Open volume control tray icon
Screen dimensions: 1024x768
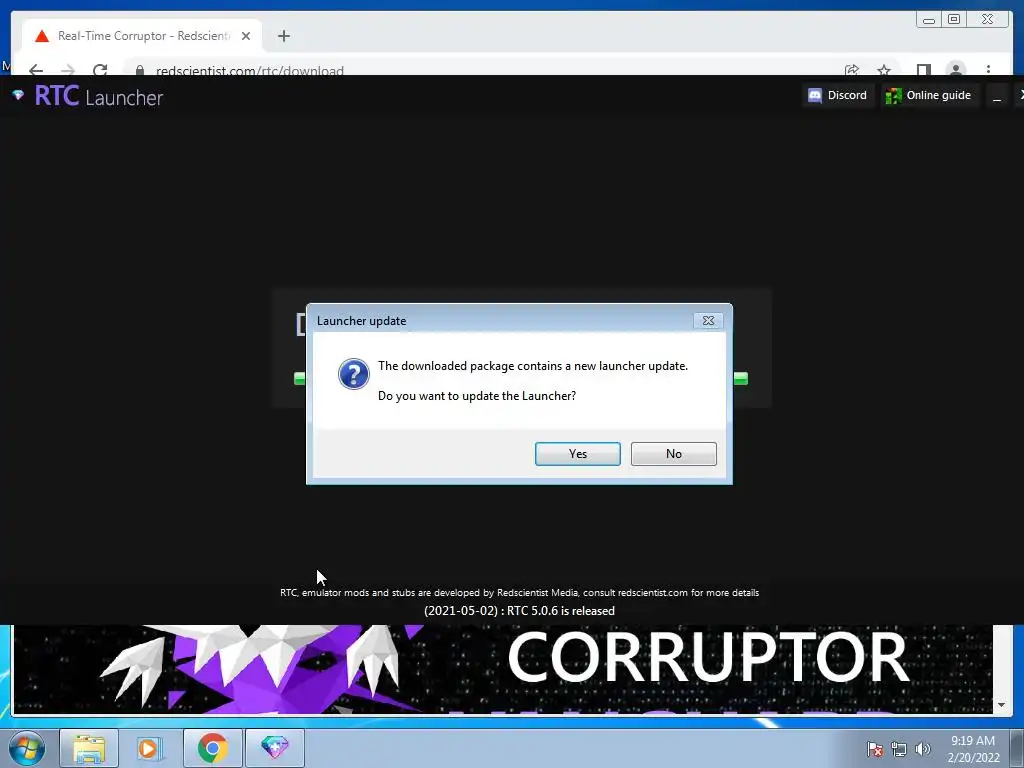[923, 749]
